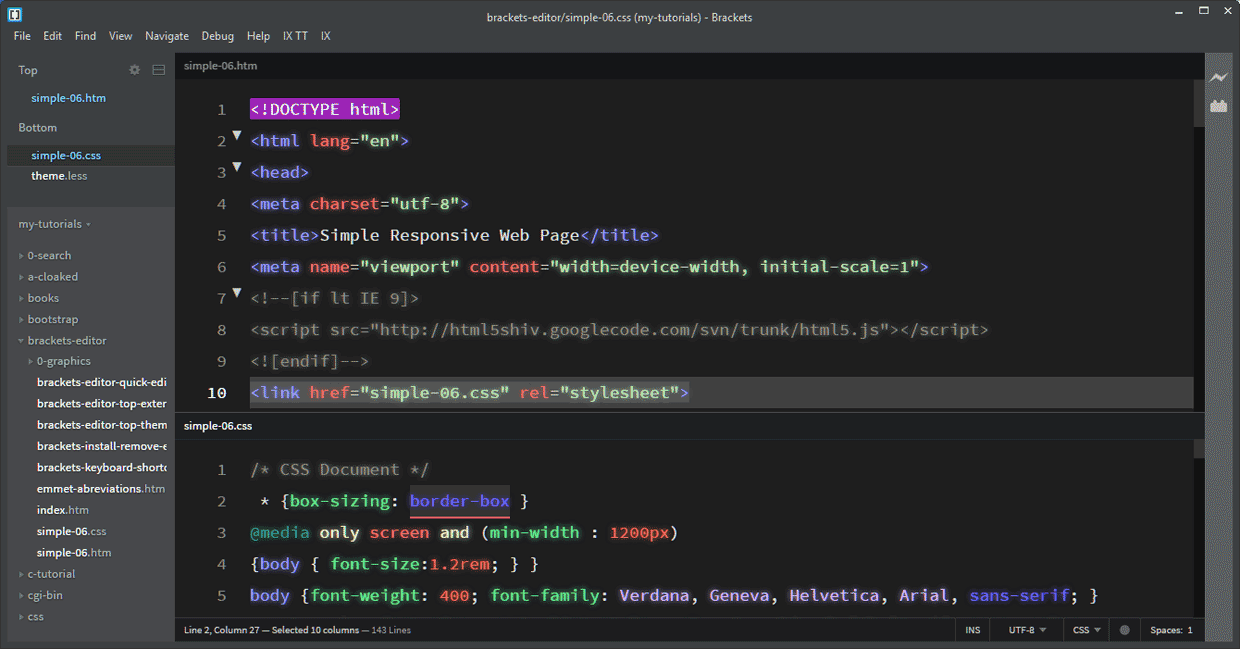Expand the cgi-bin folder
This screenshot has height=649, width=1240.
click(x=46, y=595)
